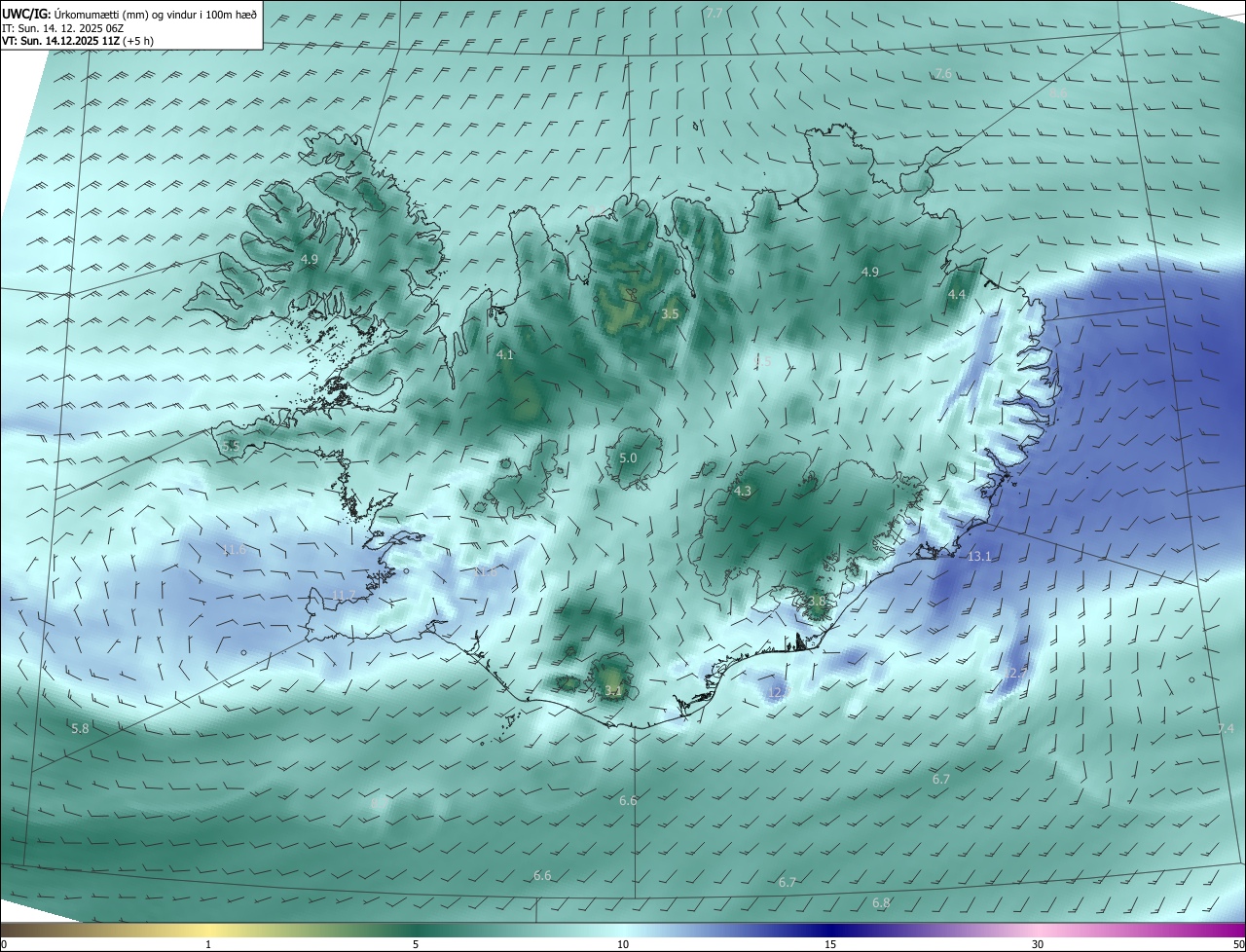Click the colorbar tick label 50

1238,944
